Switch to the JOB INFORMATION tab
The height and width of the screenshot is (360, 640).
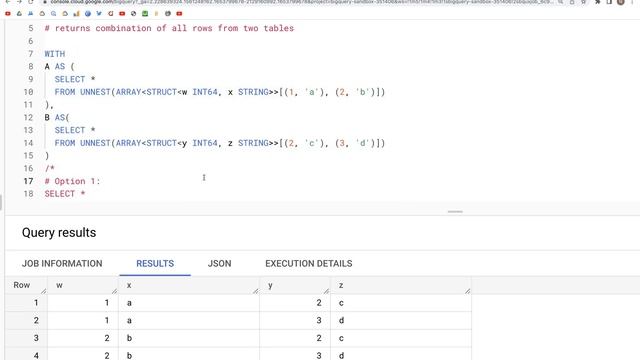click(x=62, y=264)
